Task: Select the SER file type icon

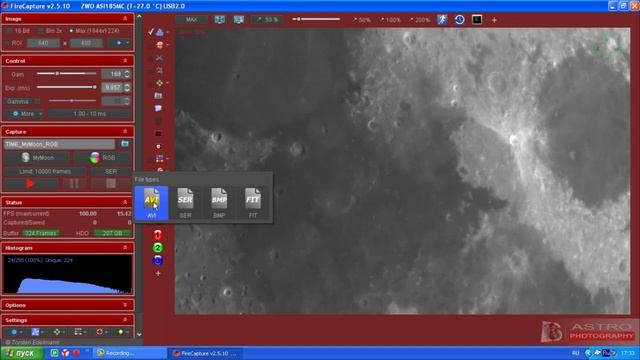Action: 185,203
